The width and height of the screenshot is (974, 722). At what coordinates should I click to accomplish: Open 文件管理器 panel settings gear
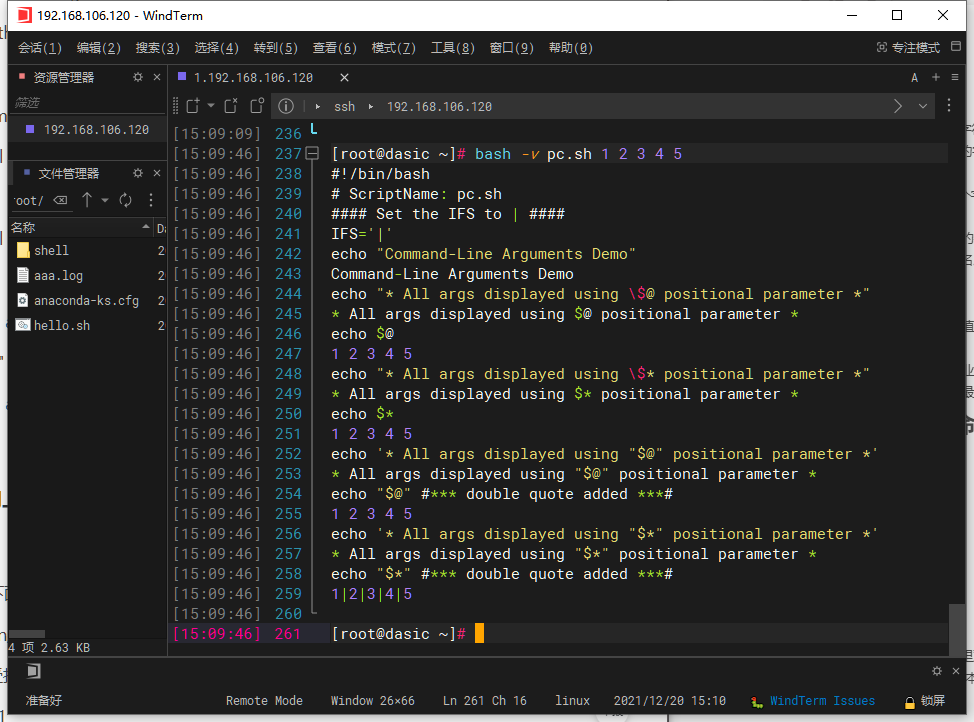[x=138, y=173]
